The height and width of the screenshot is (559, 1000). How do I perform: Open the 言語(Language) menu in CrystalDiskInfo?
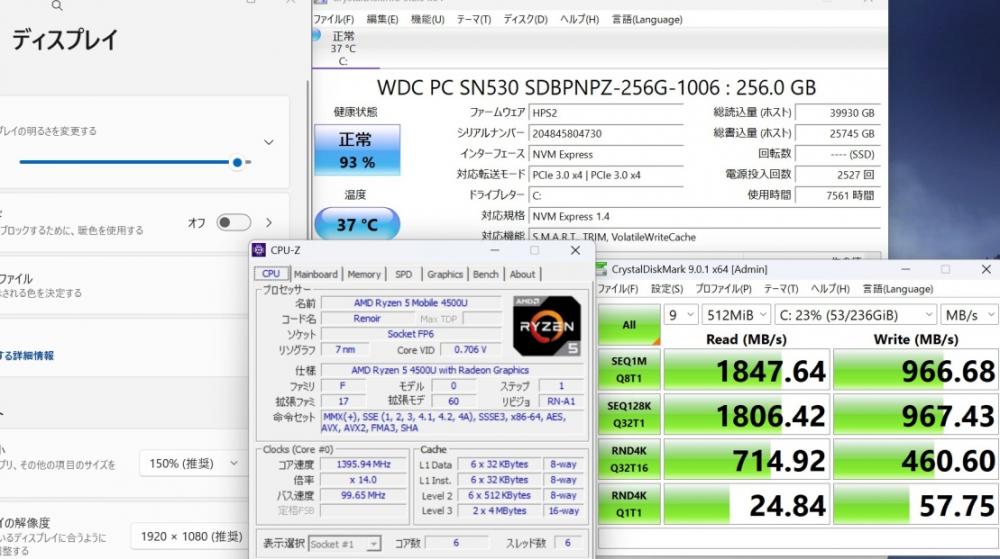pos(647,19)
